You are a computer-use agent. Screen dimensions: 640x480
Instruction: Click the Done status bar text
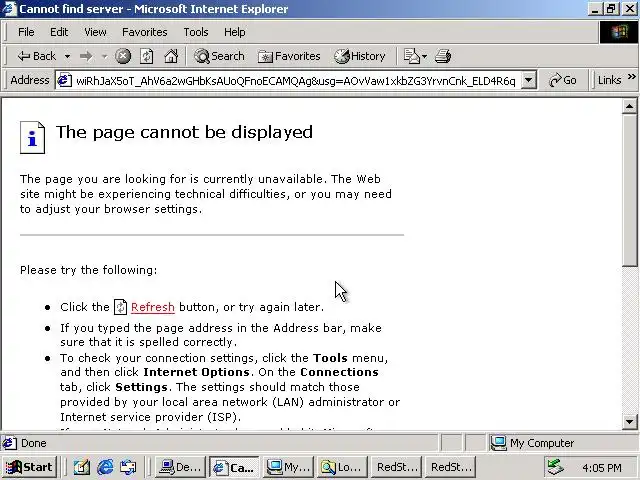[x=33, y=443]
